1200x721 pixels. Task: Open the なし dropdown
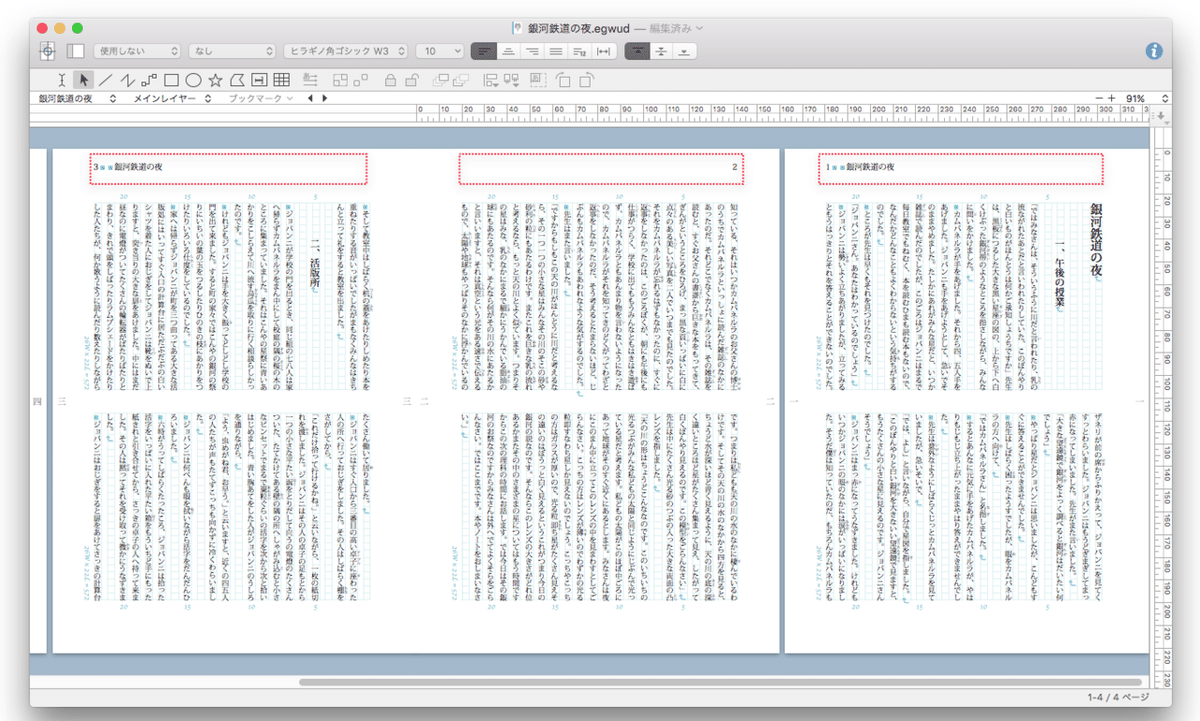(232, 50)
